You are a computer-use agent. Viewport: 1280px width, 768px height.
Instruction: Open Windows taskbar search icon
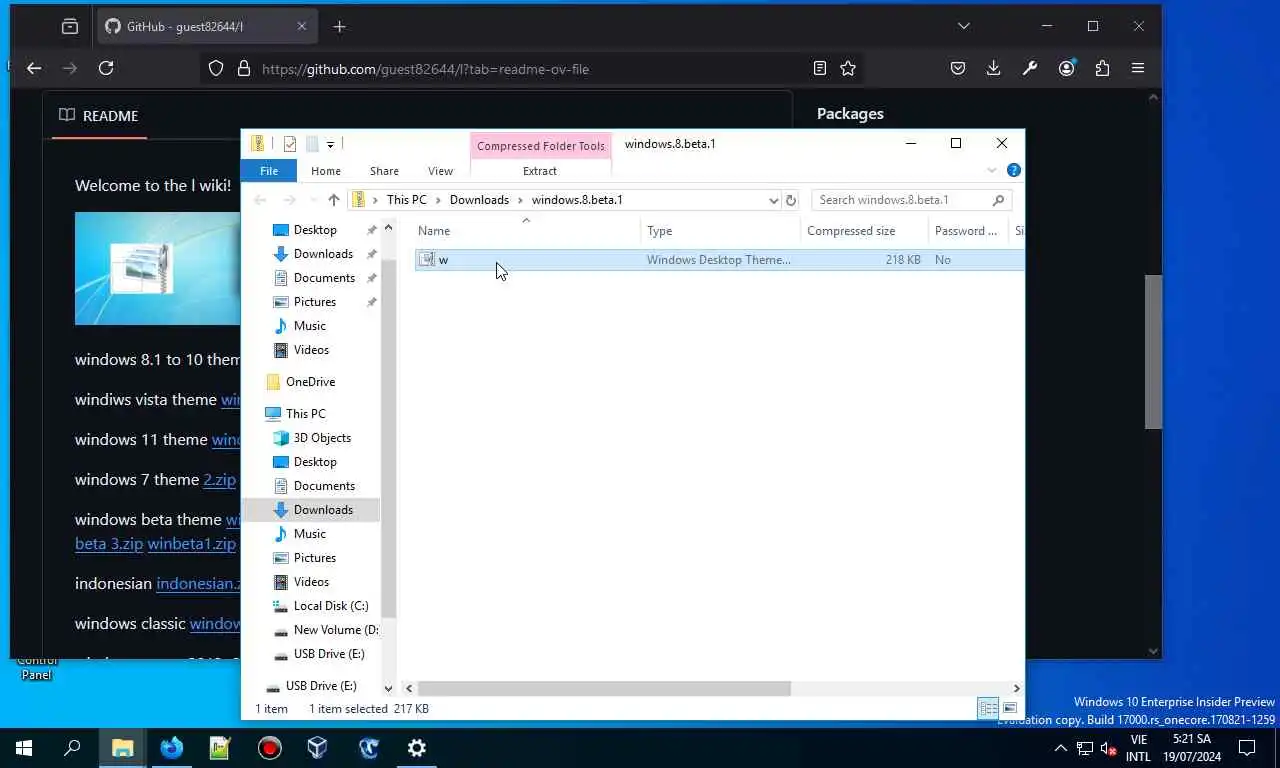(72, 747)
